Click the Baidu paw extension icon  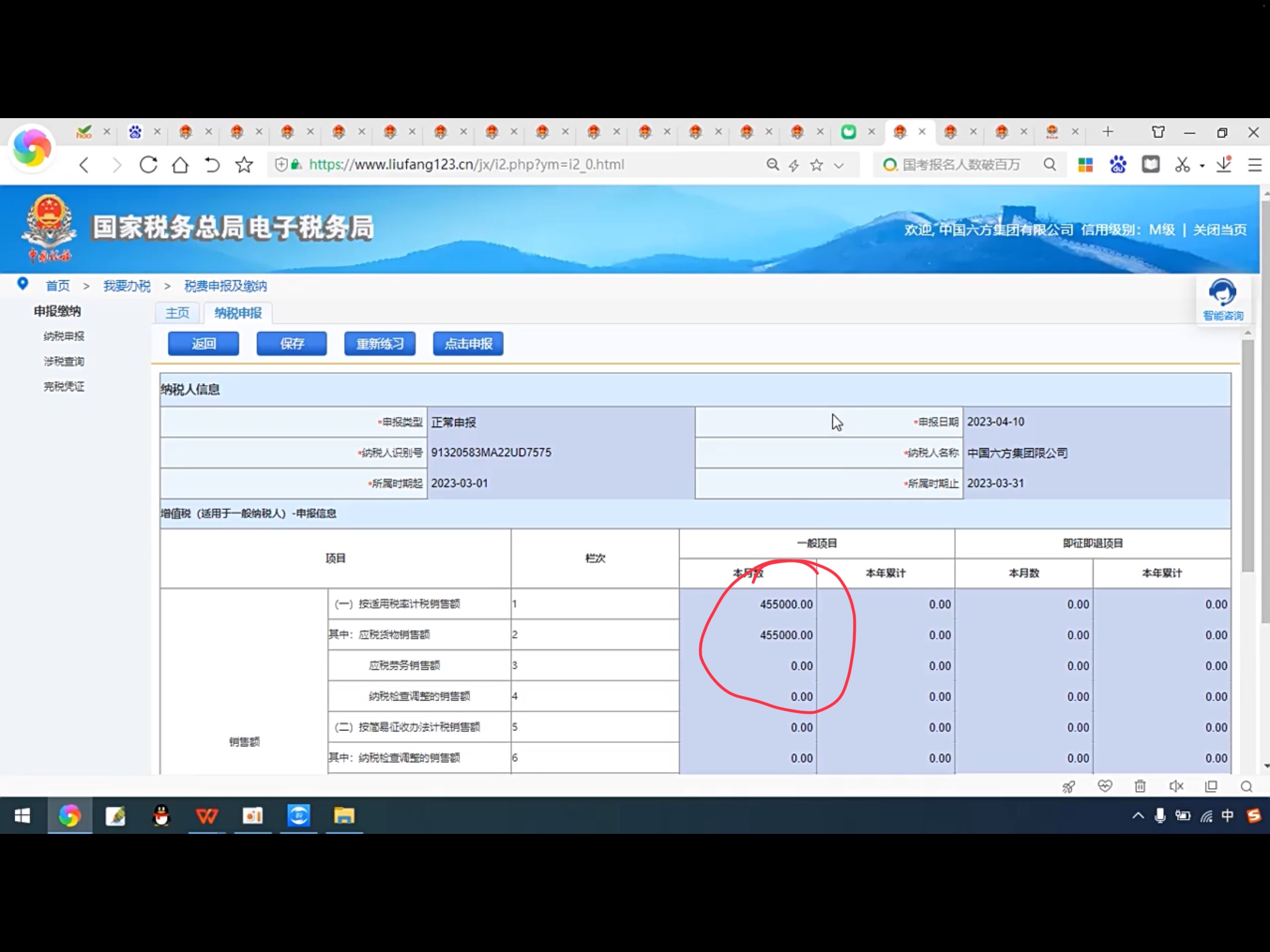point(1118,165)
